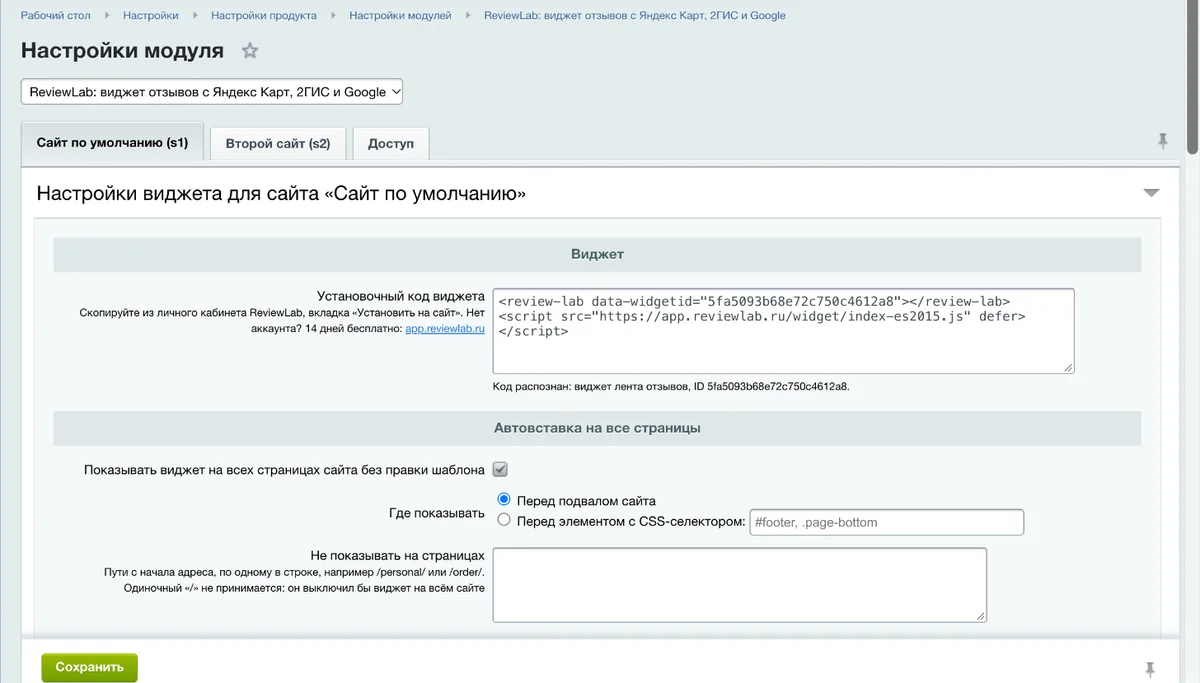Add page to favorites with star icon
This screenshot has height=683, width=1200.
(x=250, y=51)
